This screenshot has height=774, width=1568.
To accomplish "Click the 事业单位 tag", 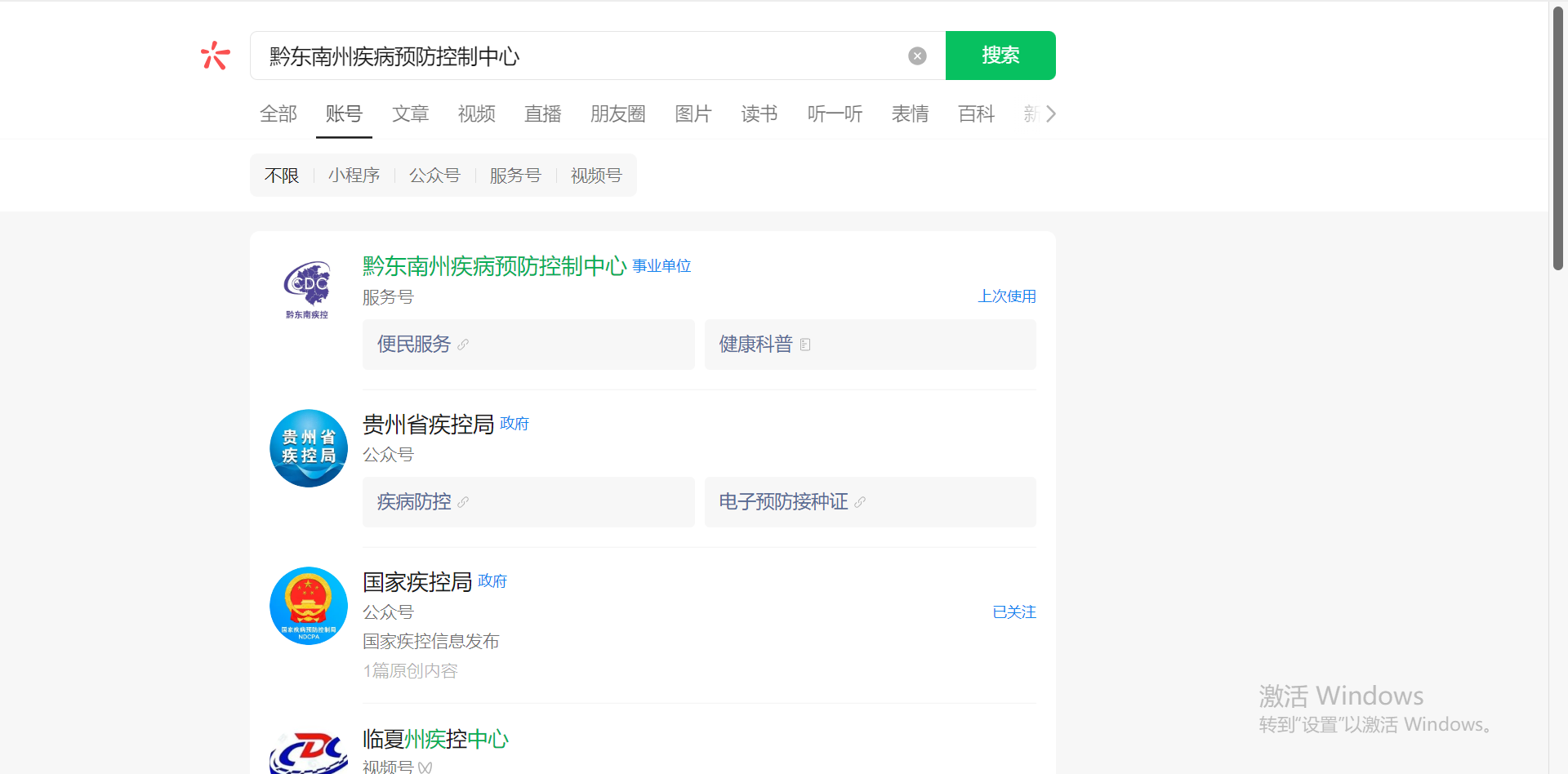I will (x=662, y=266).
